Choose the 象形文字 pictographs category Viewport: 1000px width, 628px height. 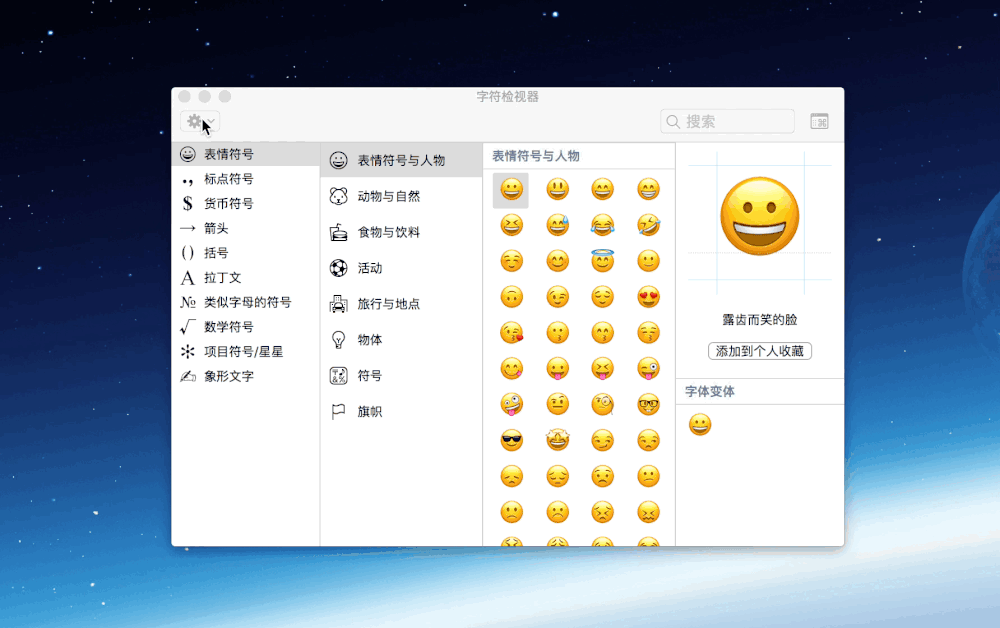246,376
